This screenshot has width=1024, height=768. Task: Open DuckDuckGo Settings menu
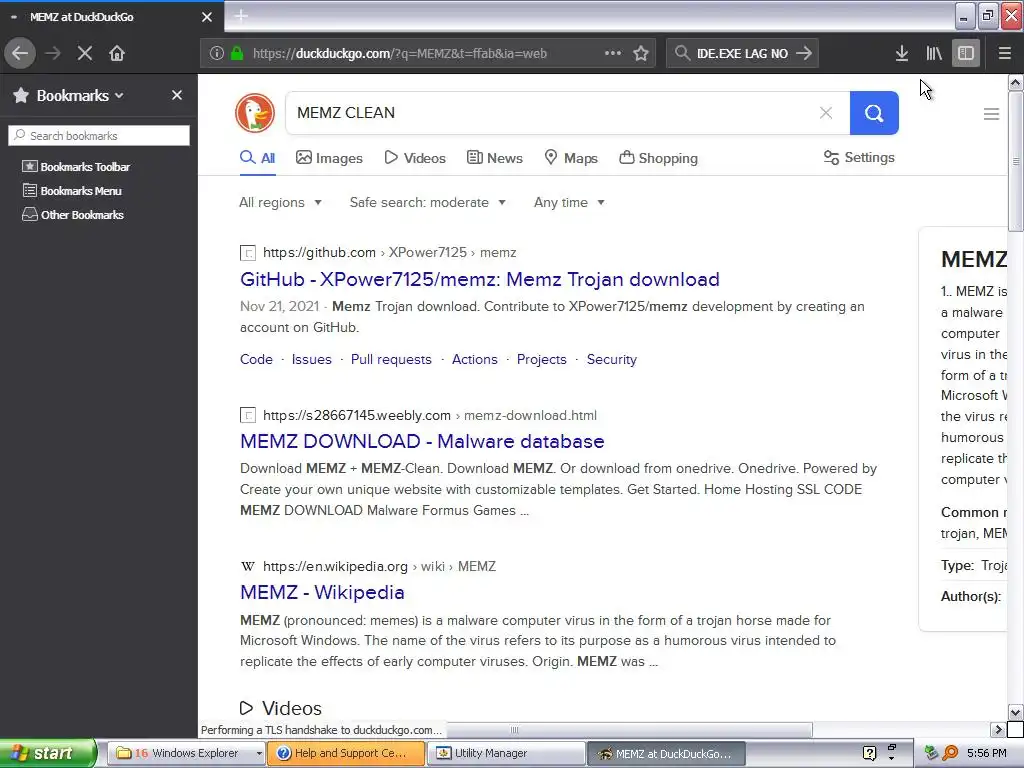click(x=859, y=157)
